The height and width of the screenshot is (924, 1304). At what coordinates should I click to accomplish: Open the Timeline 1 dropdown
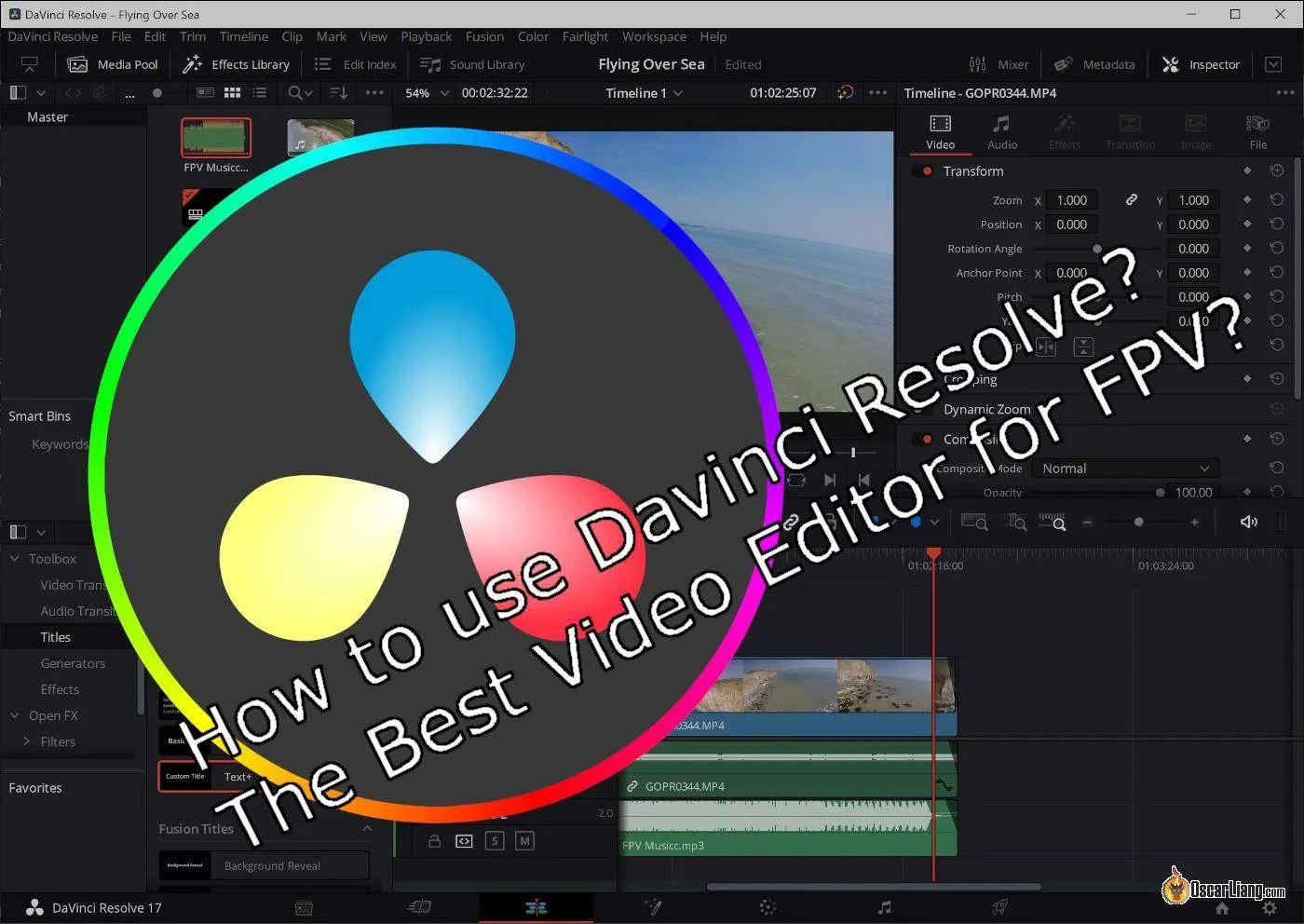645,93
